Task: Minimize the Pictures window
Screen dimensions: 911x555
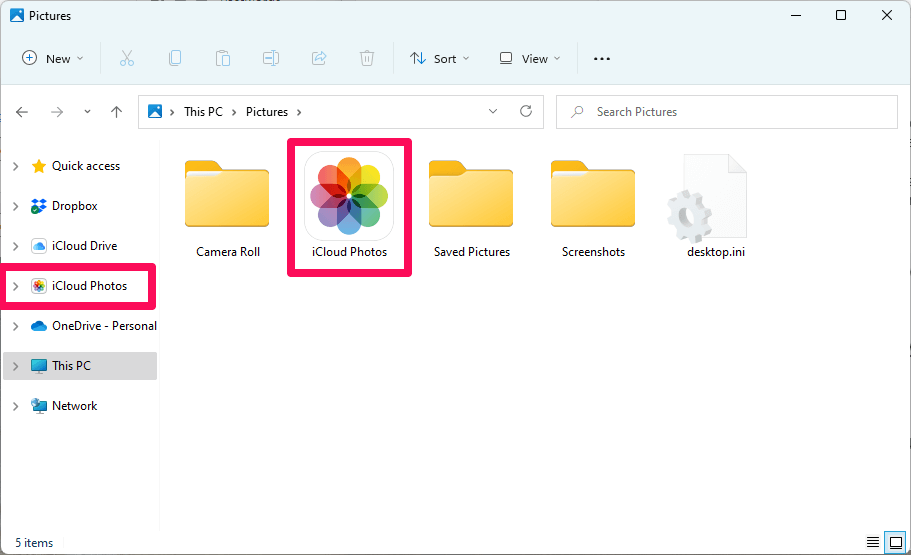Action: point(796,15)
